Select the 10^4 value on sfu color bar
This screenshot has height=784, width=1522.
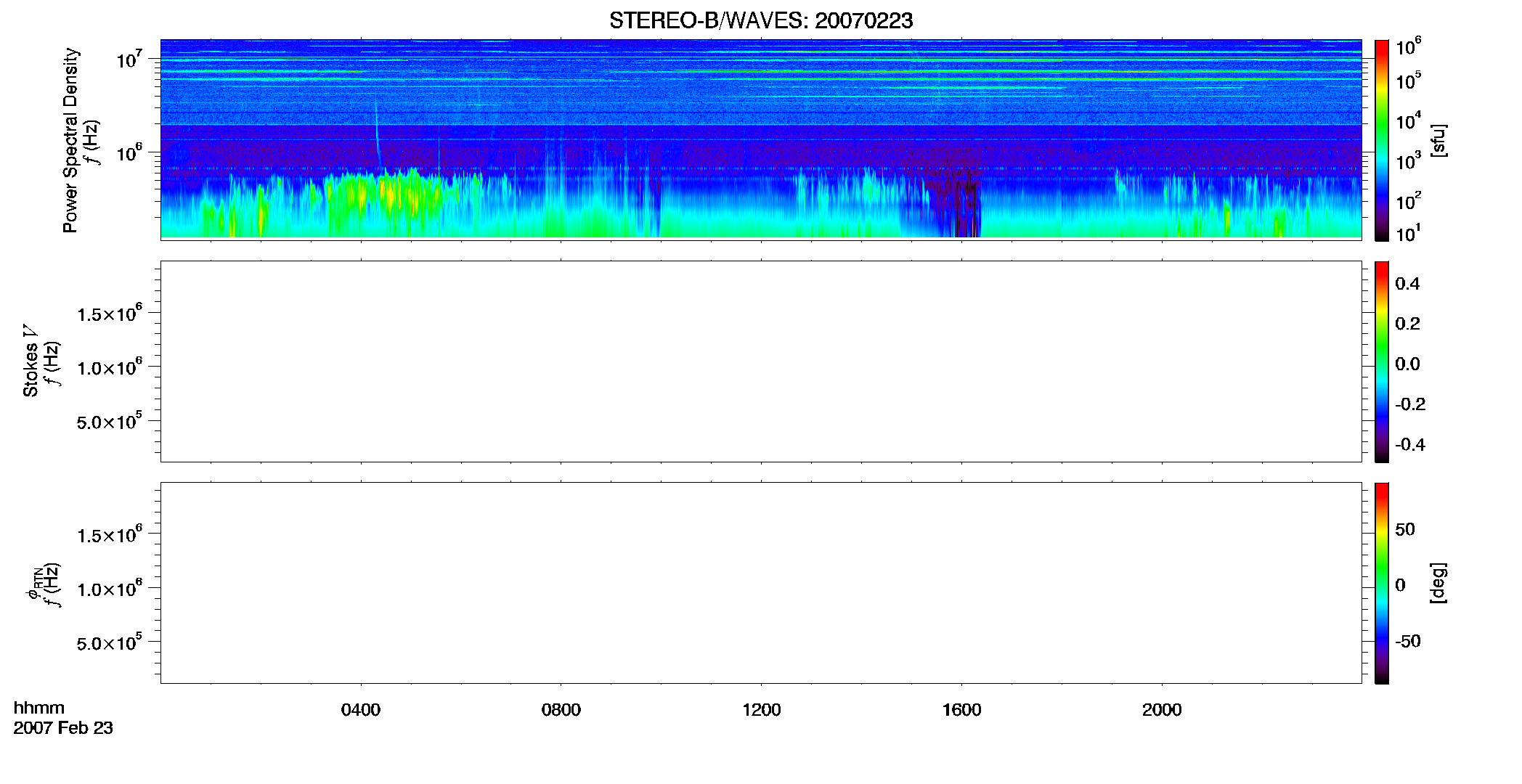click(x=1409, y=121)
